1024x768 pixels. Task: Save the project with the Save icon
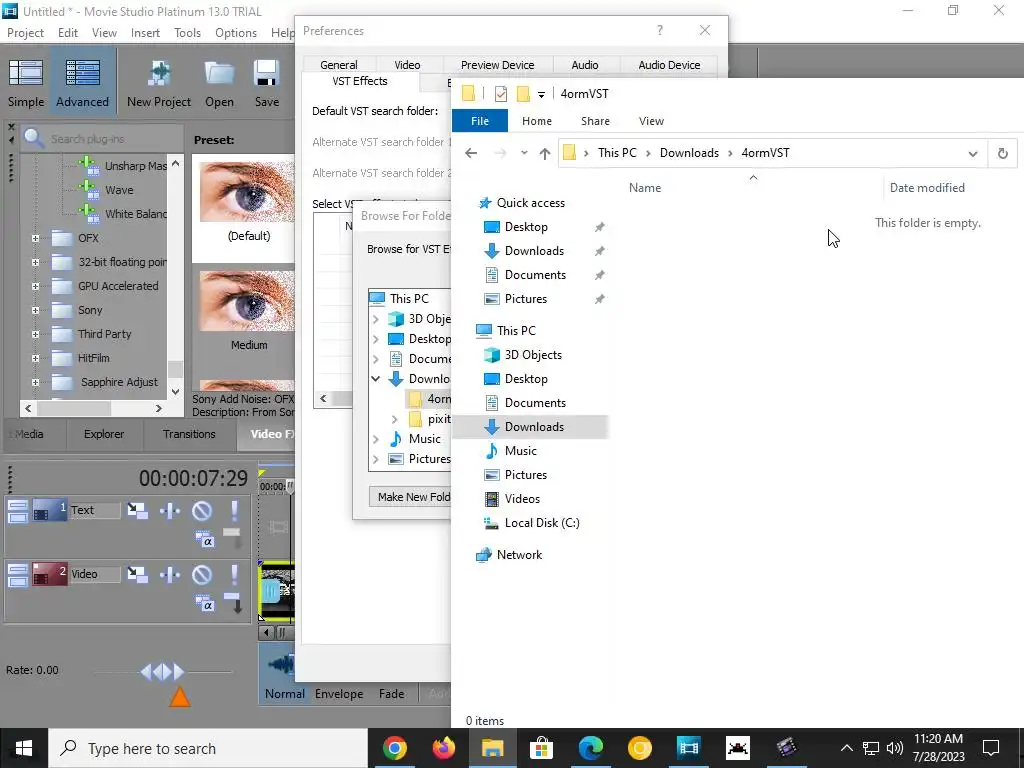click(266, 83)
